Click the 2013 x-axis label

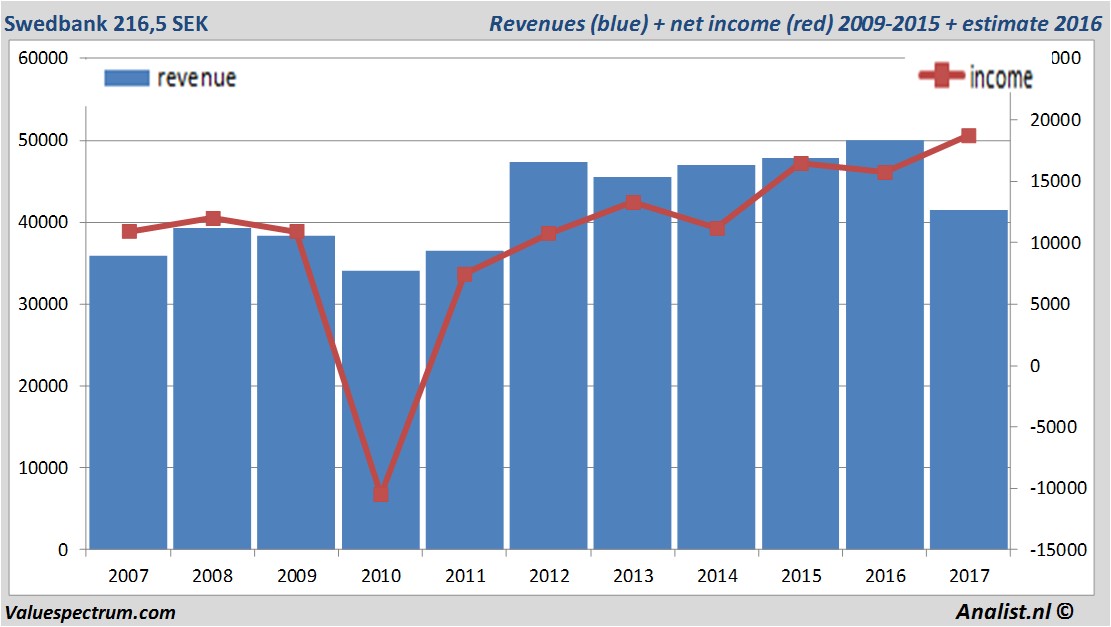pos(633,575)
